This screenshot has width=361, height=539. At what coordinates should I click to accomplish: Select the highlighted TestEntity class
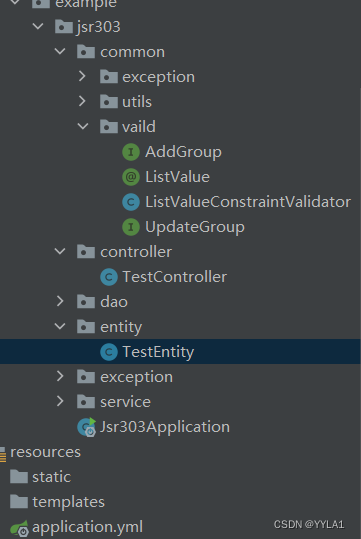point(158,352)
